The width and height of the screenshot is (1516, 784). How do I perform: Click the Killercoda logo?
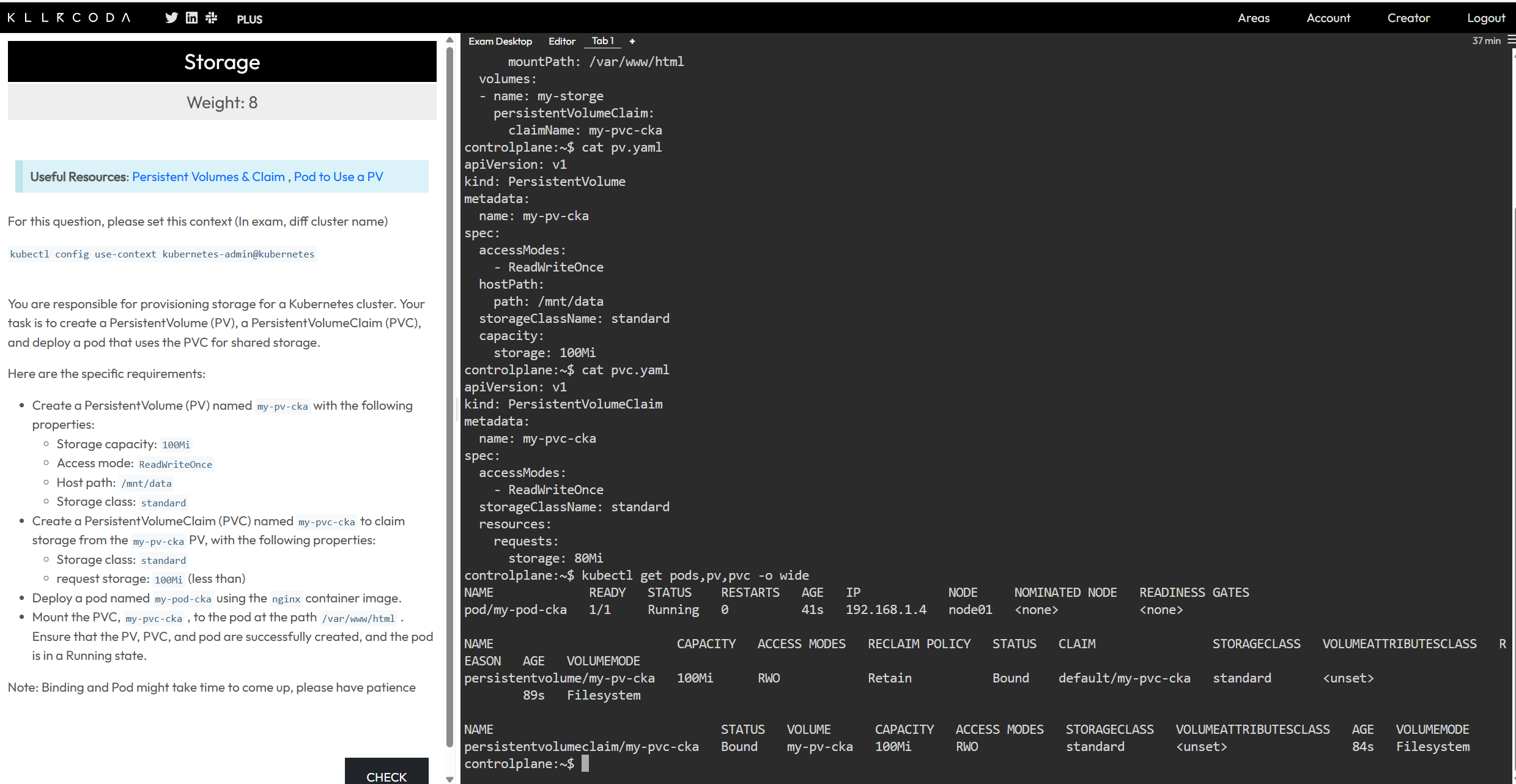click(x=69, y=18)
